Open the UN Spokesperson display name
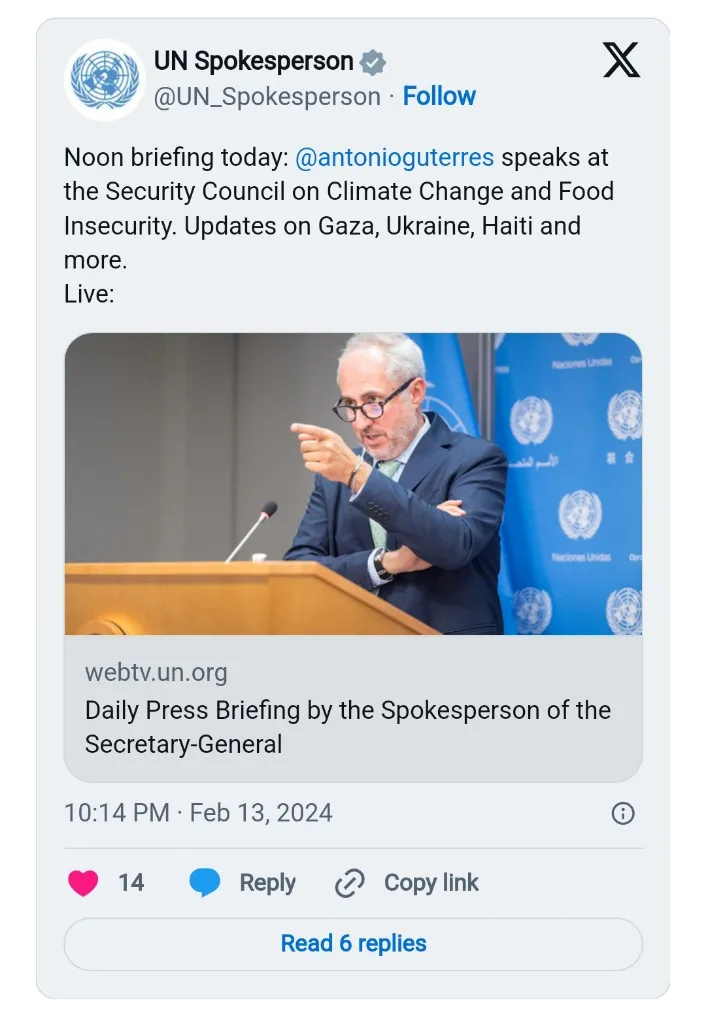The width and height of the screenshot is (706, 1021). 253,61
